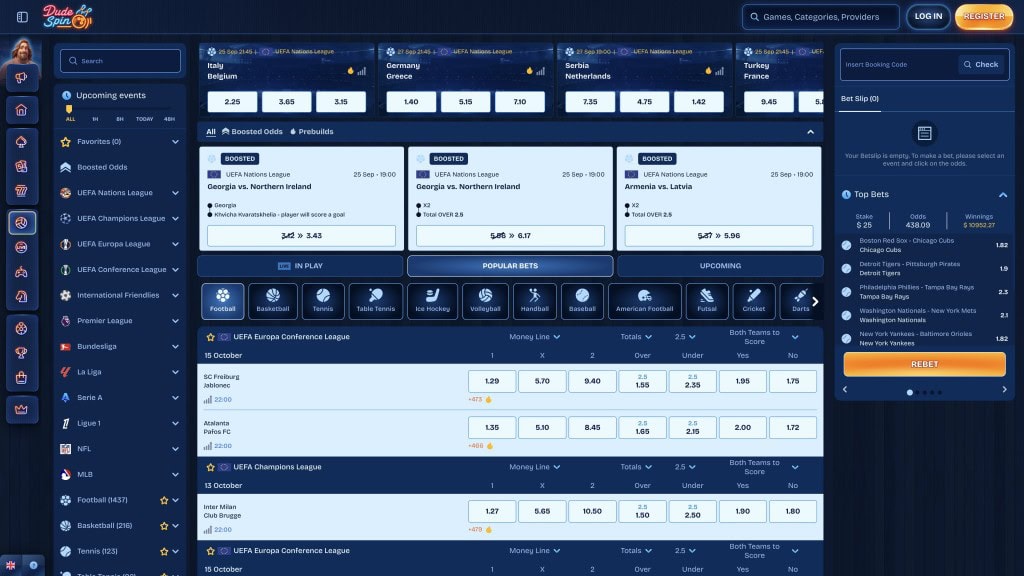This screenshot has height=576, width=1024.
Task: Open the sports ball sidebar icon
Action: point(22,223)
